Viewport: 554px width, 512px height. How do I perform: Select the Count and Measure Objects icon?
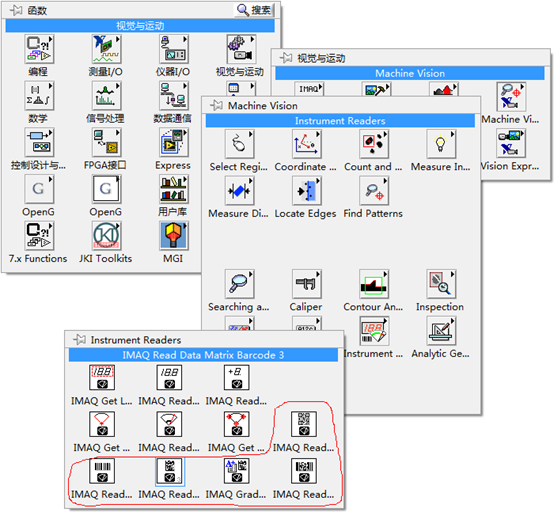[374, 144]
